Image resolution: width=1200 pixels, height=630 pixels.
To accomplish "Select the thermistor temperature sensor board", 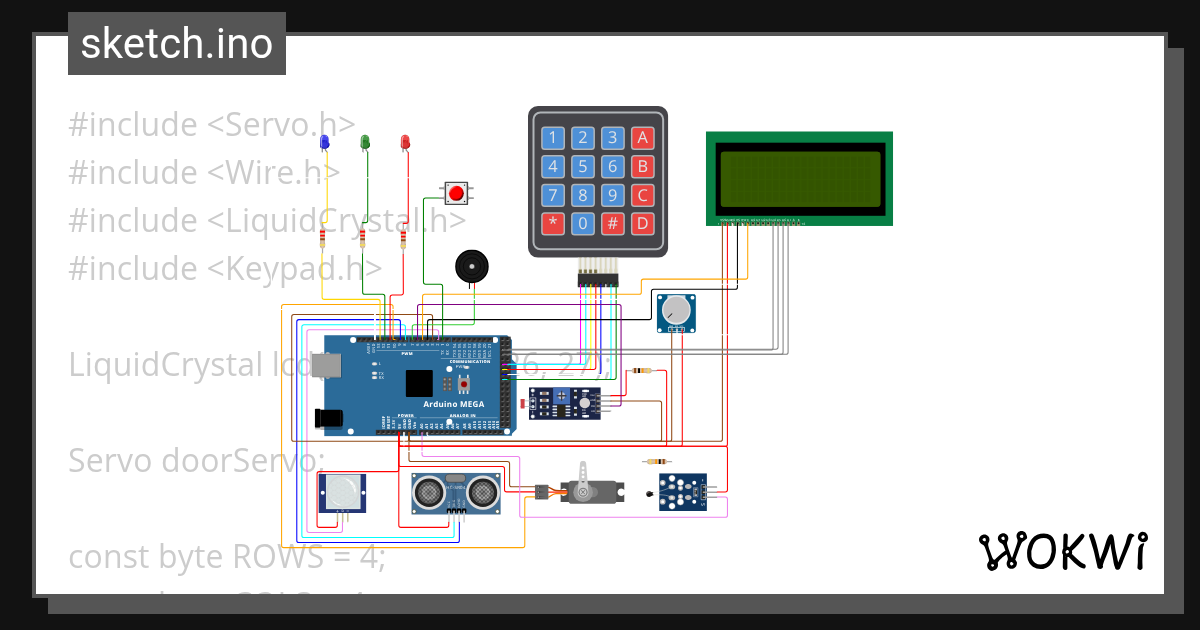I will (683, 492).
